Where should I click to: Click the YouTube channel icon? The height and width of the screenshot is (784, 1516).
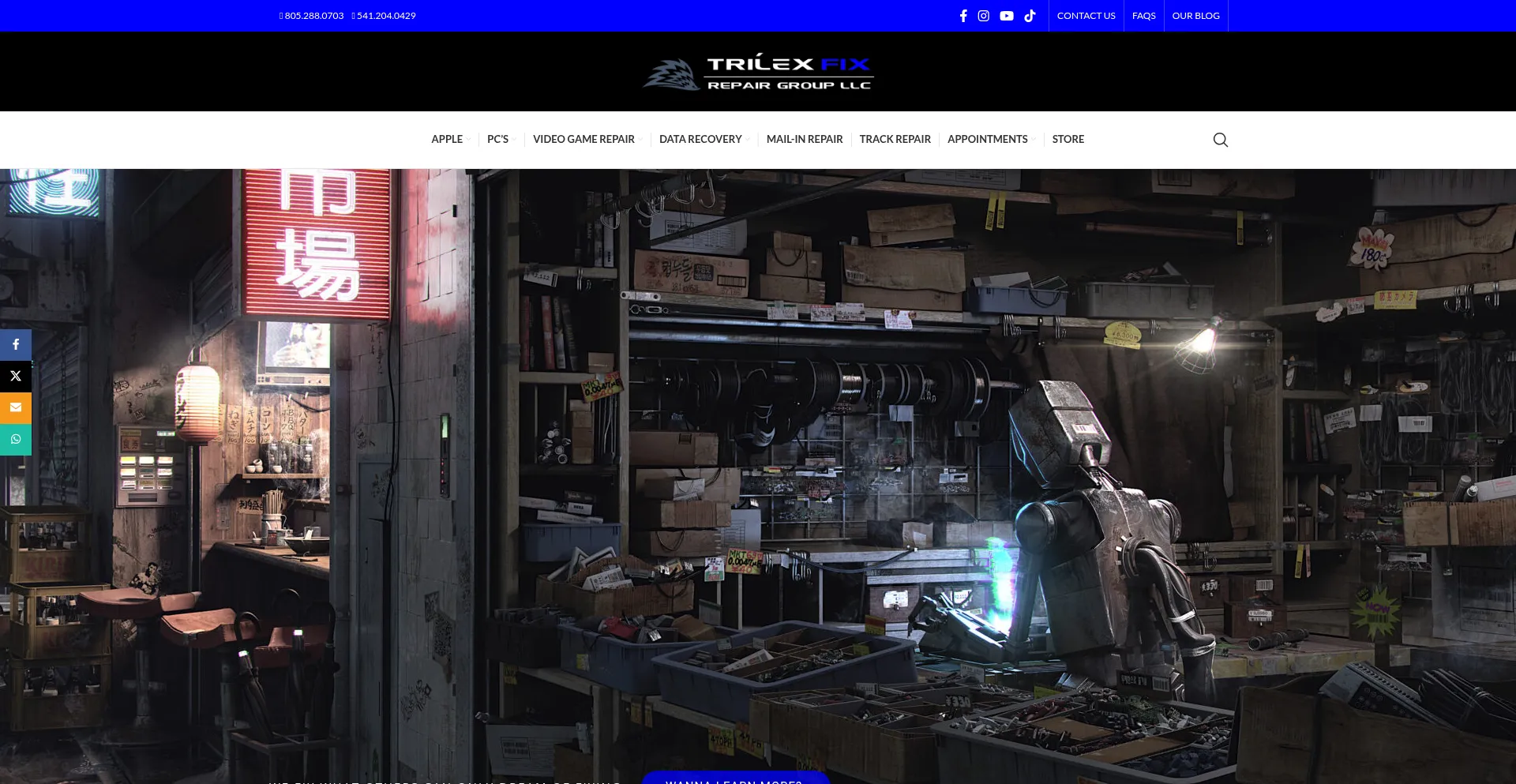1006,15
